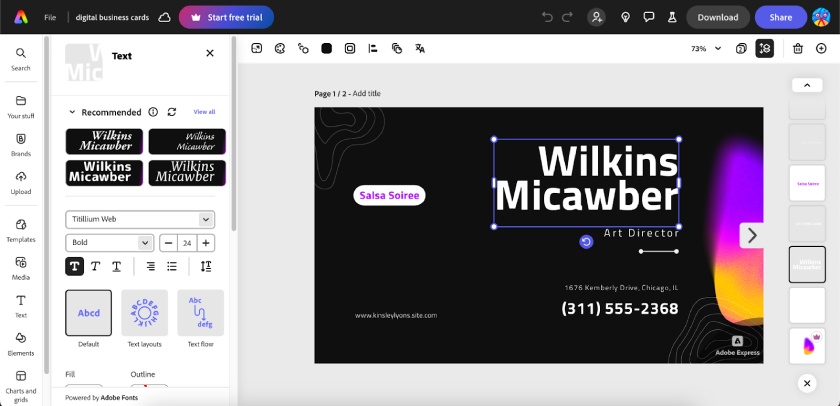Decrease font size with minus
The height and width of the screenshot is (406, 840).
pos(169,243)
